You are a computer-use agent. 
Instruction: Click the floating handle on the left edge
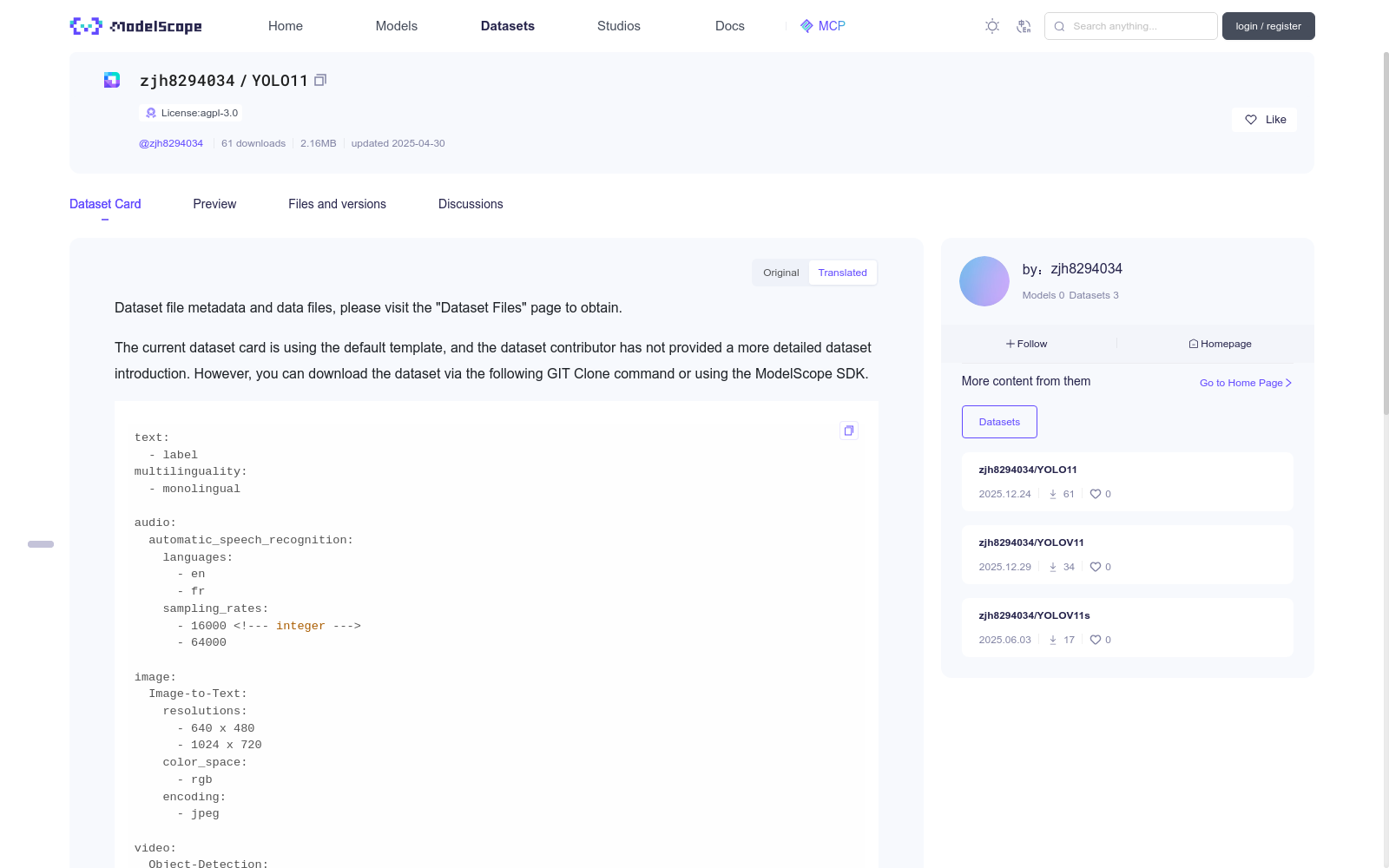click(x=41, y=544)
